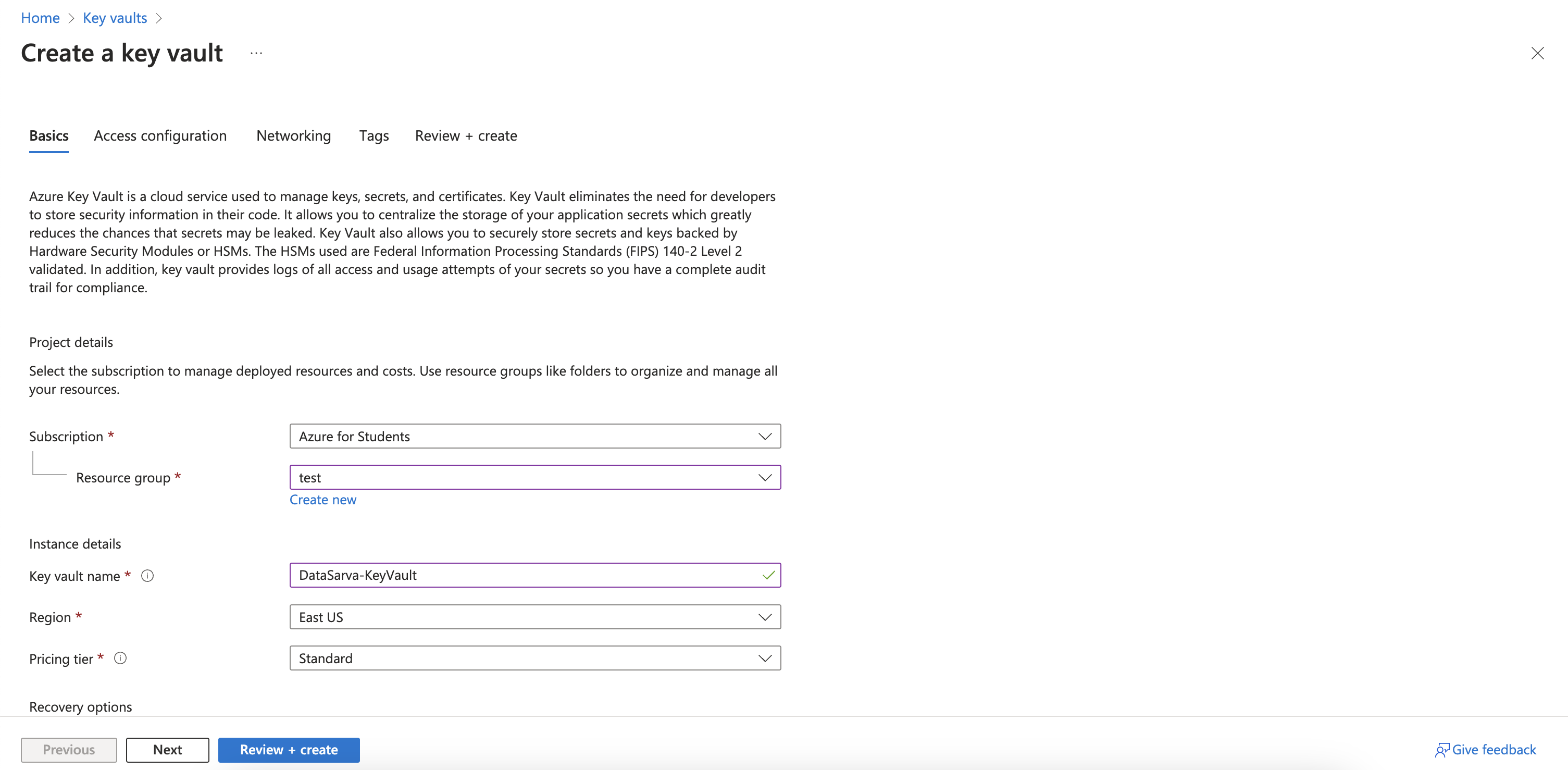The width and height of the screenshot is (1568, 770).
Task: Click into the Key vault name field
Action: click(524, 575)
